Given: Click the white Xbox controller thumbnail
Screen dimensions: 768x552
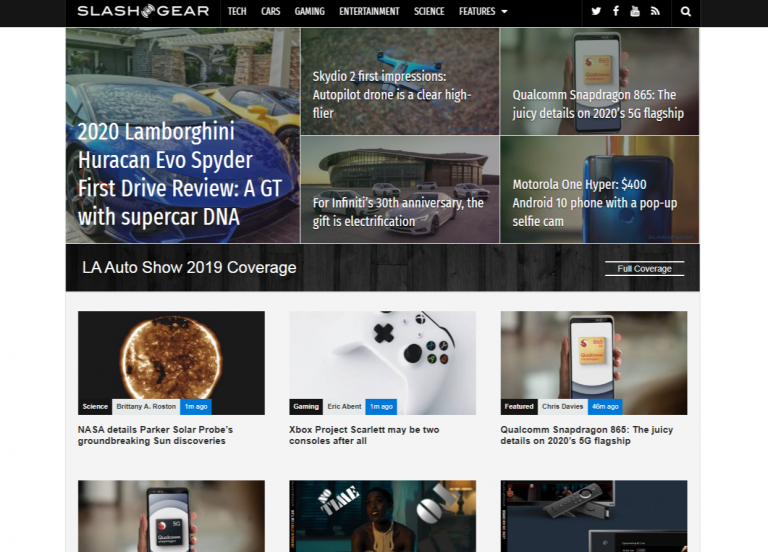Looking at the screenshot, I should point(382,362).
